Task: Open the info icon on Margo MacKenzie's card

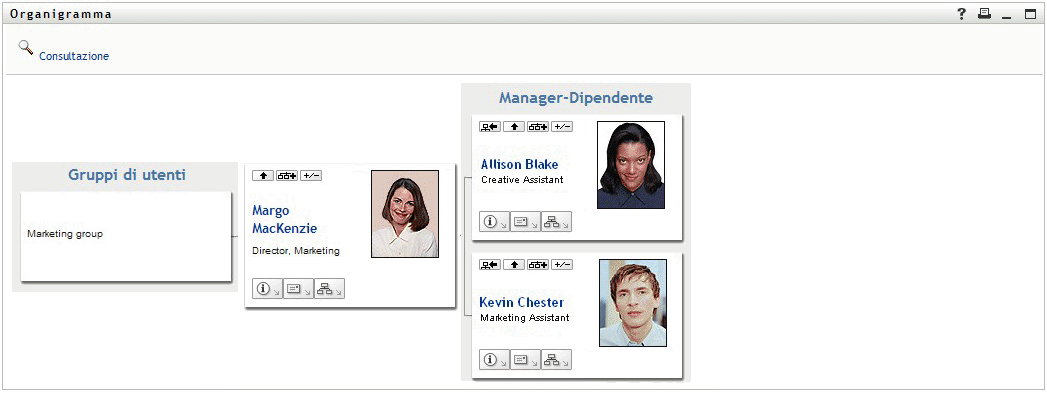Action: [x=267, y=289]
